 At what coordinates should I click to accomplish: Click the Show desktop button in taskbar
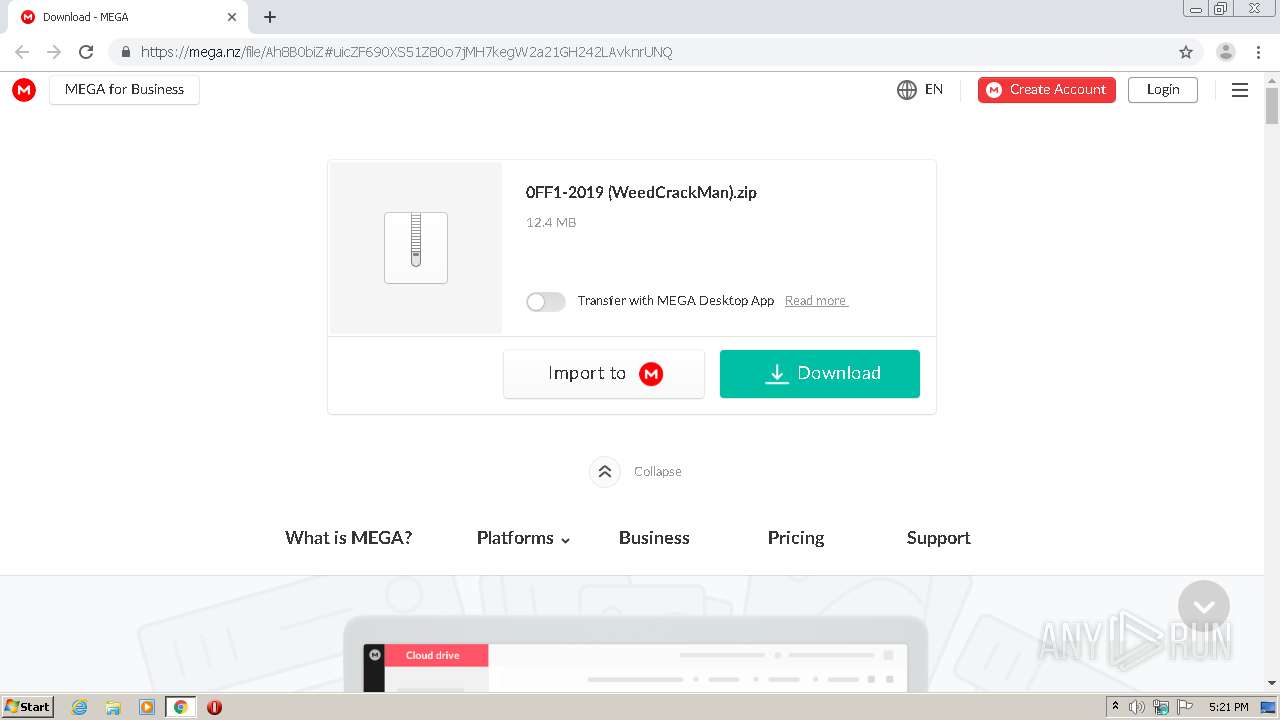(x=1269, y=707)
